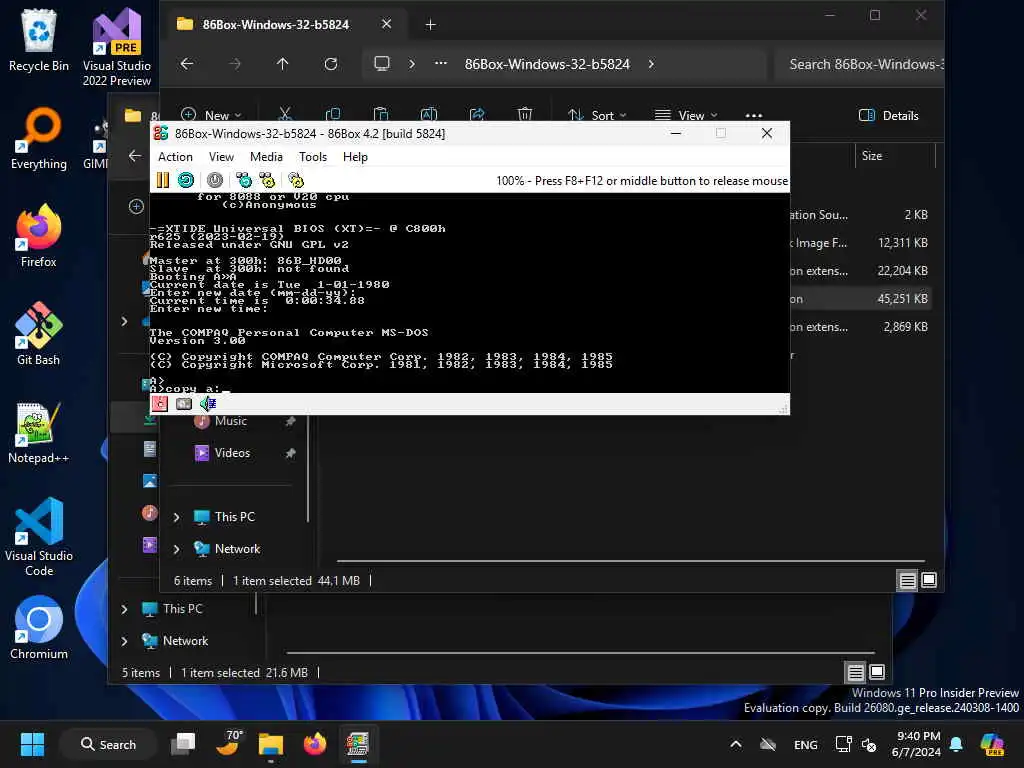Open the View dropdown

(686, 115)
